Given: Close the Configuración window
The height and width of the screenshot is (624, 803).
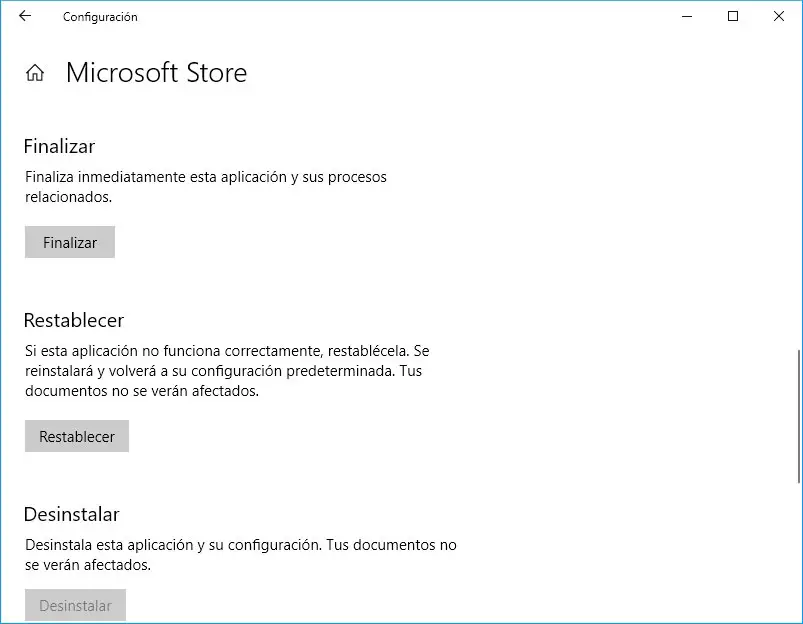Looking at the screenshot, I should pos(779,17).
